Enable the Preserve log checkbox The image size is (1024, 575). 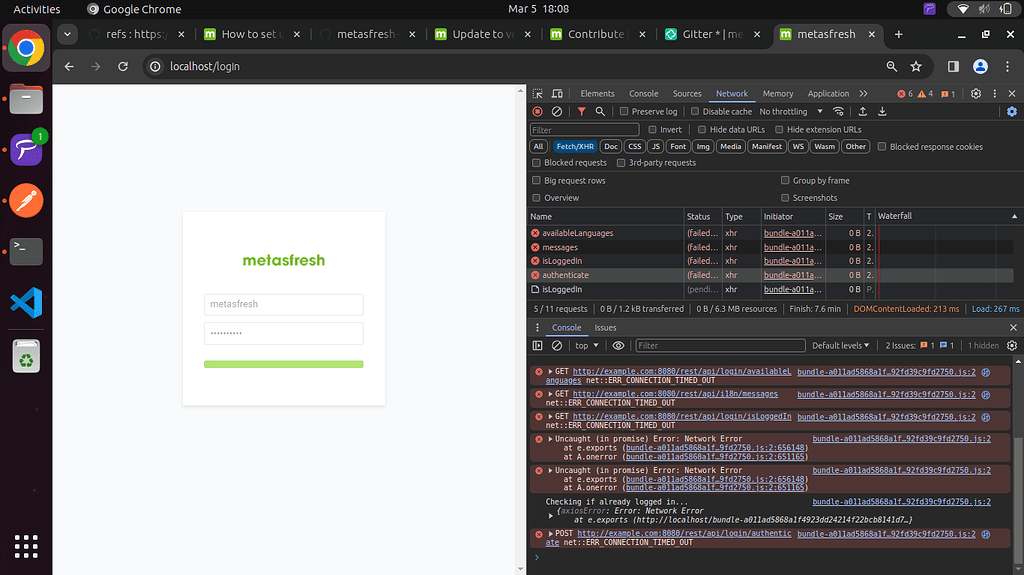click(624, 112)
